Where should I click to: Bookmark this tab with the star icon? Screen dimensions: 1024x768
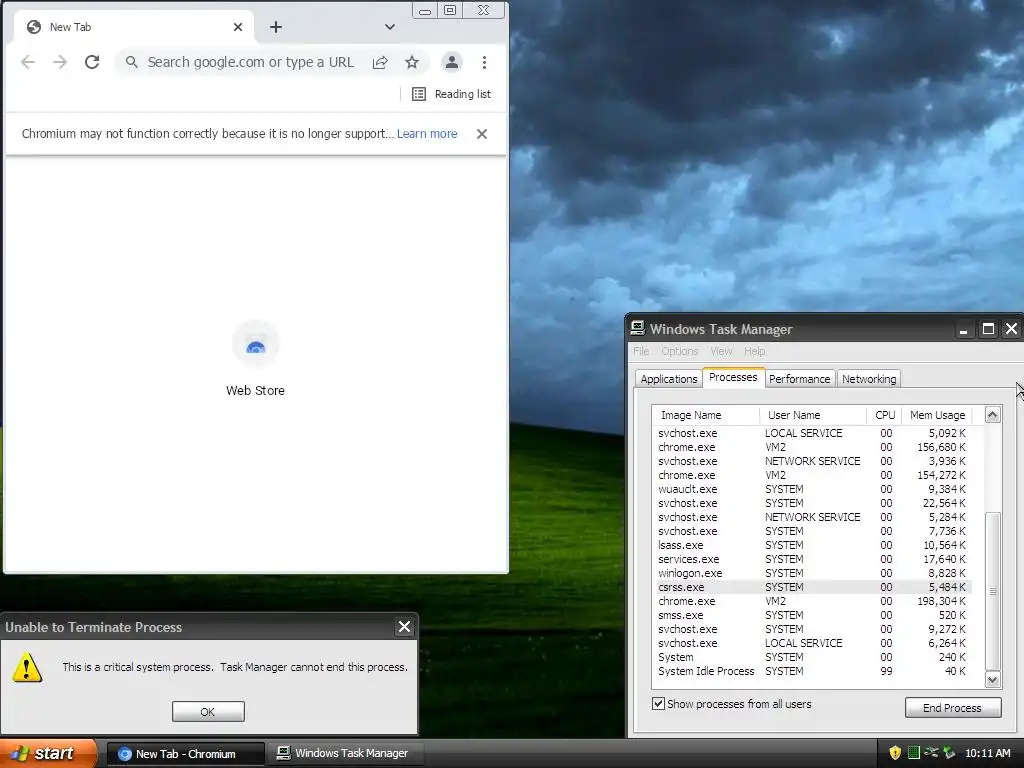click(x=411, y=62)
